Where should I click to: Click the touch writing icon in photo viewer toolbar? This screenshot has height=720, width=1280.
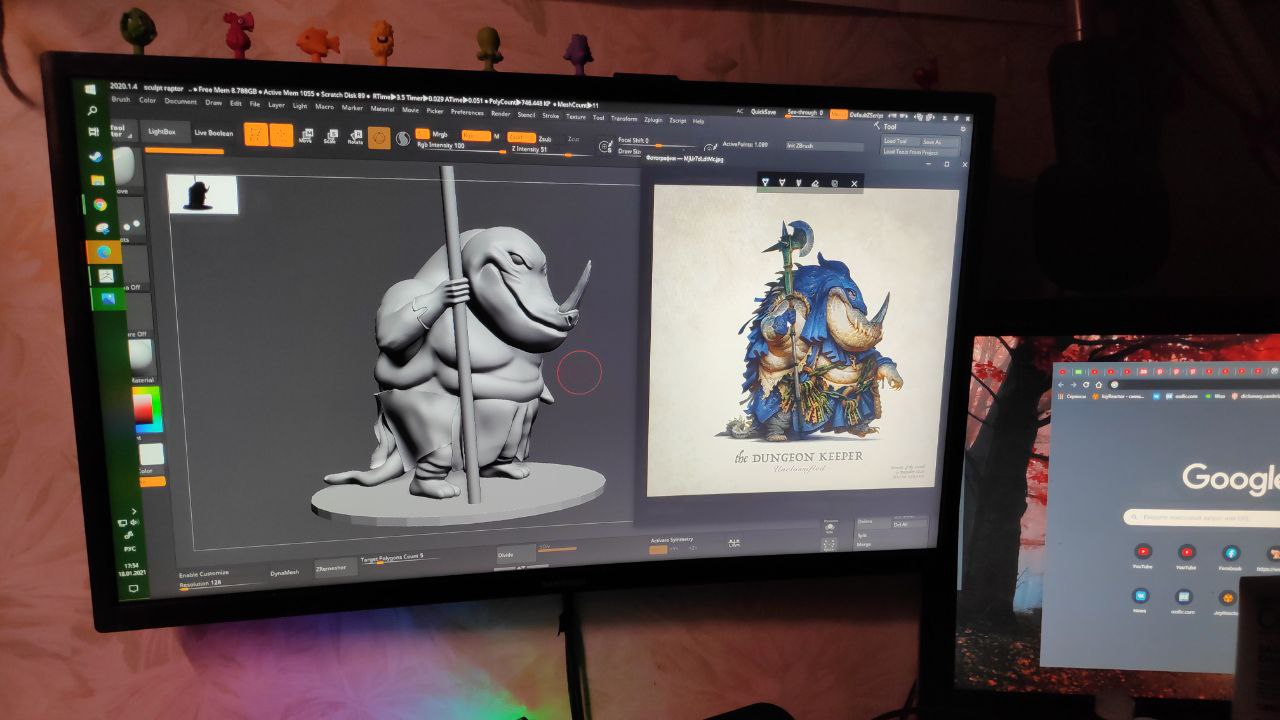834,184
